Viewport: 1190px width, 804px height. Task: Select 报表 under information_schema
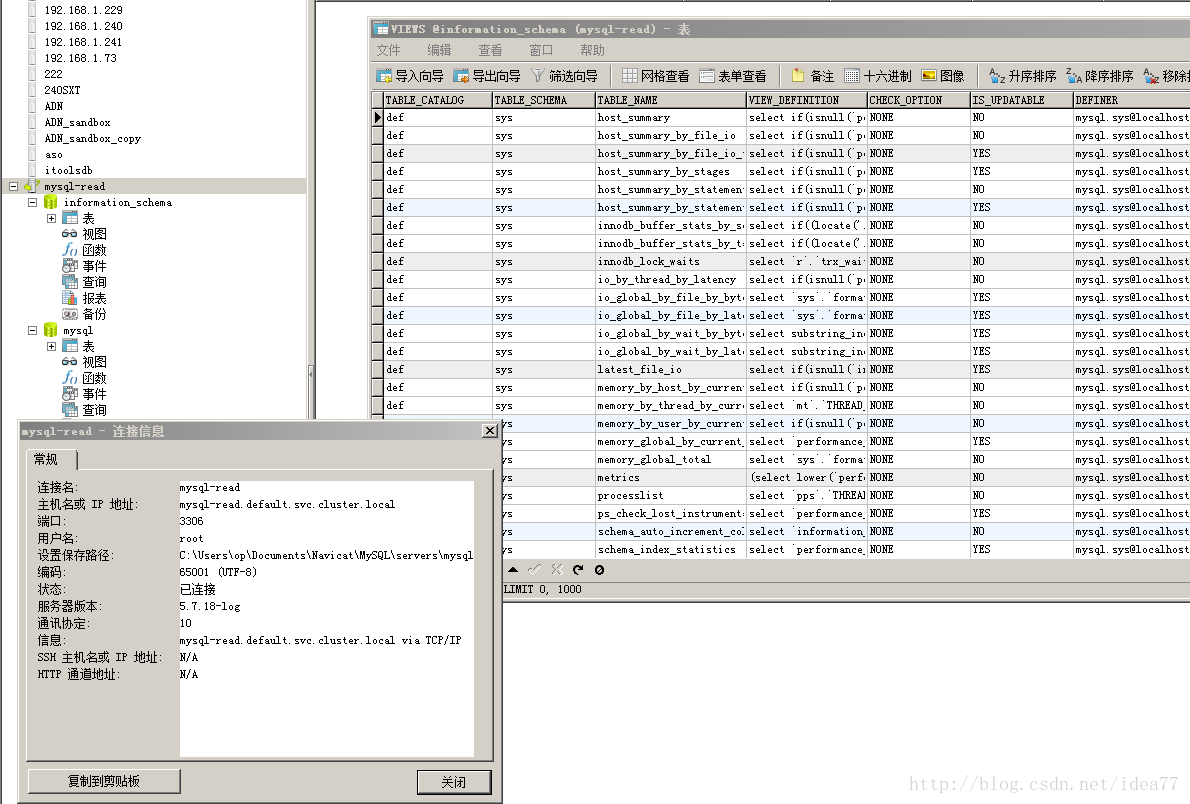point(84,298)
